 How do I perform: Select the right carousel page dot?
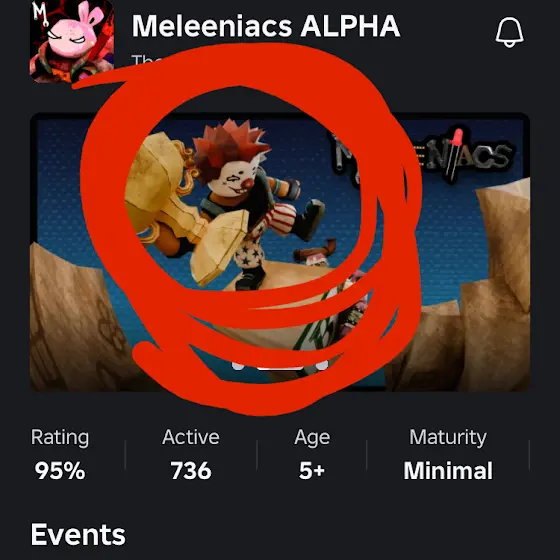click(x=322, y=365)
